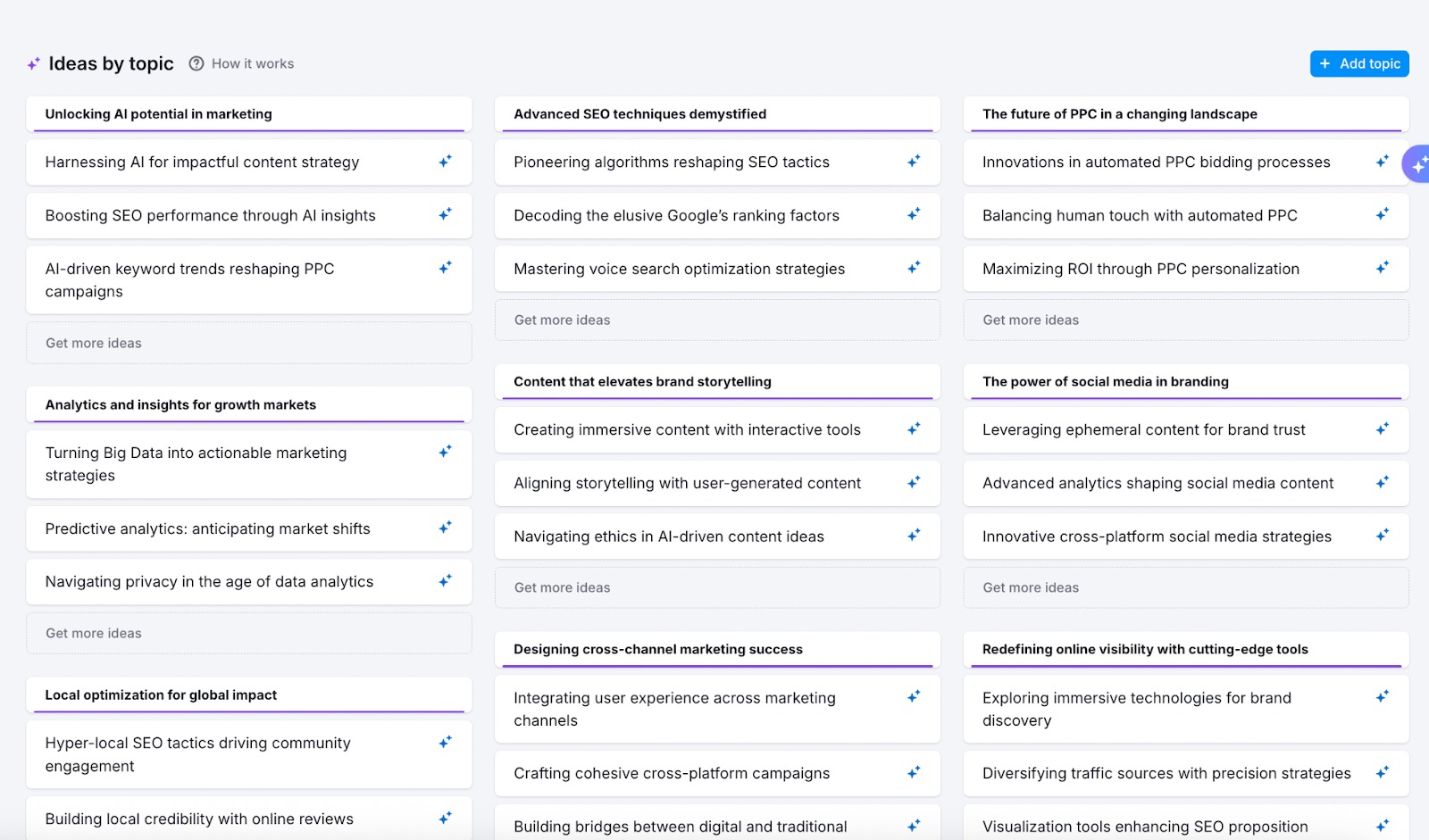Screen dimensions: 1429x840
Task: Click sparkle icon for Crafting cohesive cross-platform campaigns
Action: tap(914, 773)
